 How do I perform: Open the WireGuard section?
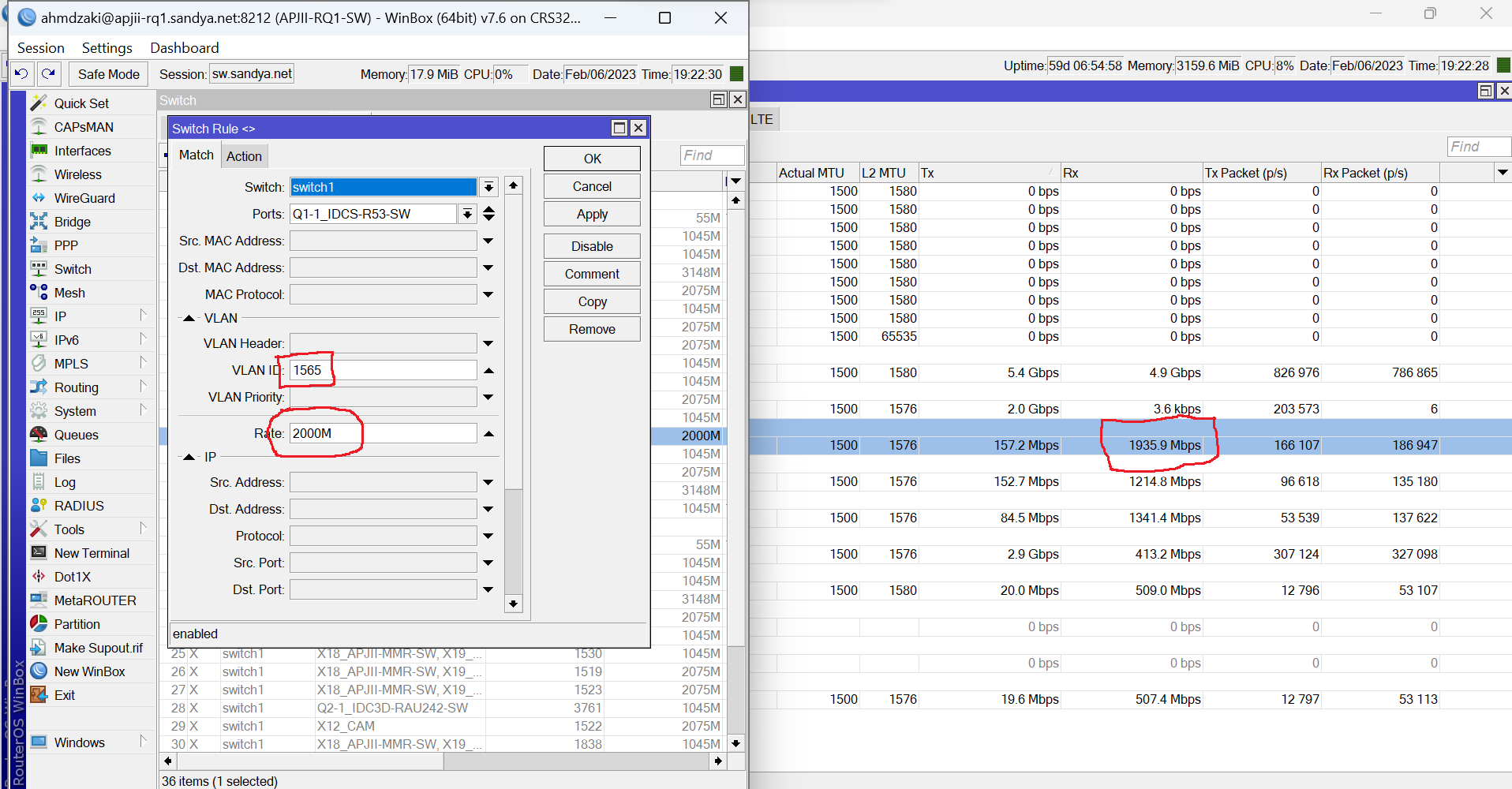click(x=83, y=197)
